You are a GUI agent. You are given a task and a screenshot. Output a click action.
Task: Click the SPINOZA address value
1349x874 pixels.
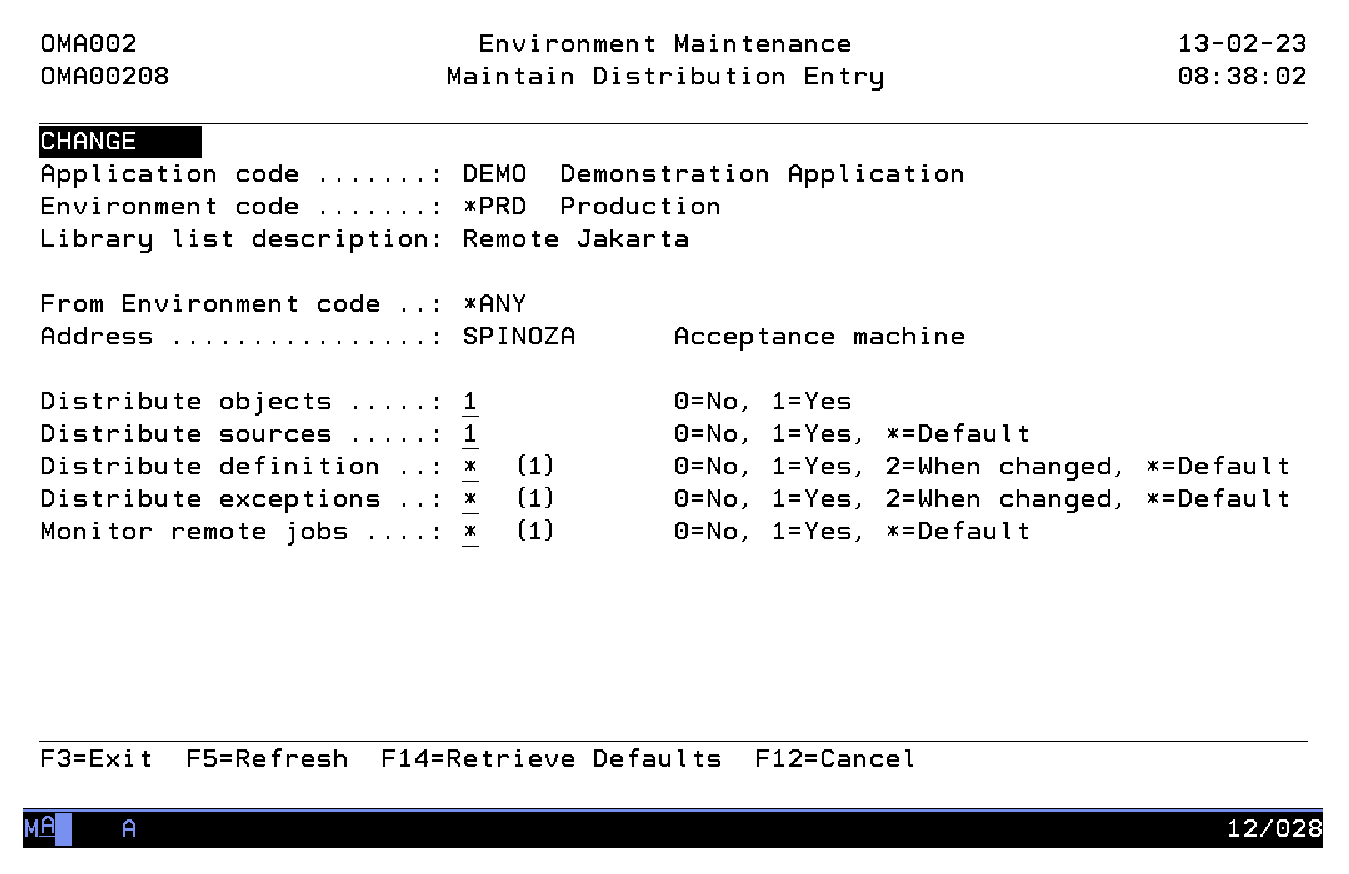pos(519,337)
